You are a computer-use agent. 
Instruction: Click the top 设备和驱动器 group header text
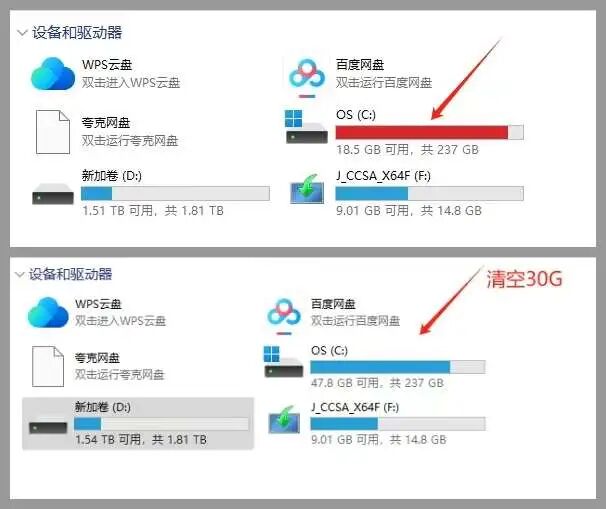(x=77, y=32)
